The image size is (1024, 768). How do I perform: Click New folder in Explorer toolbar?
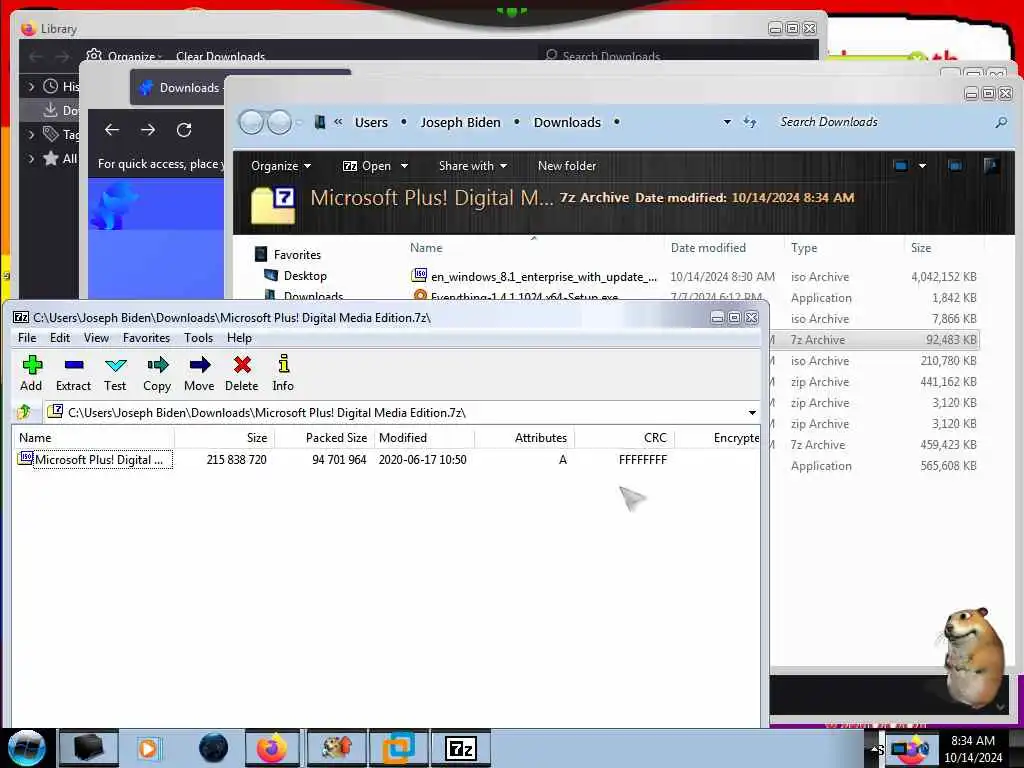click(x=567, y=166)
